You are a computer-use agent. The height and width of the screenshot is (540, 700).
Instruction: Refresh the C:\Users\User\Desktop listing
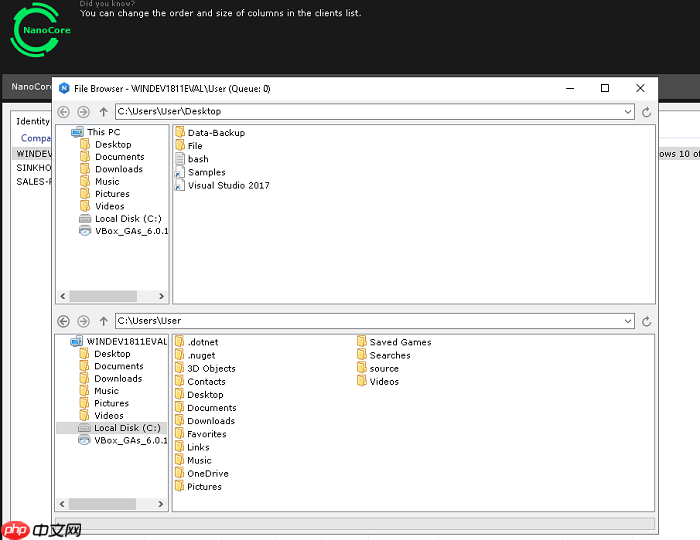[x=646, y=112]
